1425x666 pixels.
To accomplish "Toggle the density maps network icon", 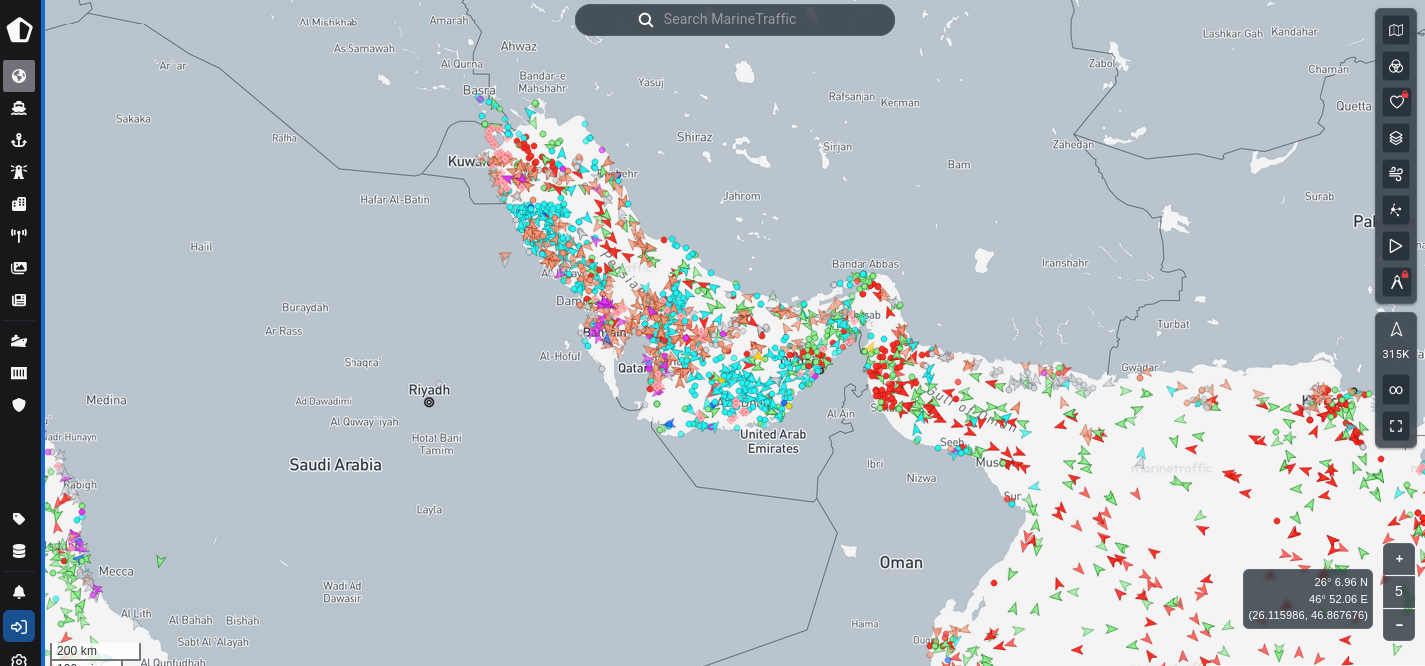I will [1396, 210].
